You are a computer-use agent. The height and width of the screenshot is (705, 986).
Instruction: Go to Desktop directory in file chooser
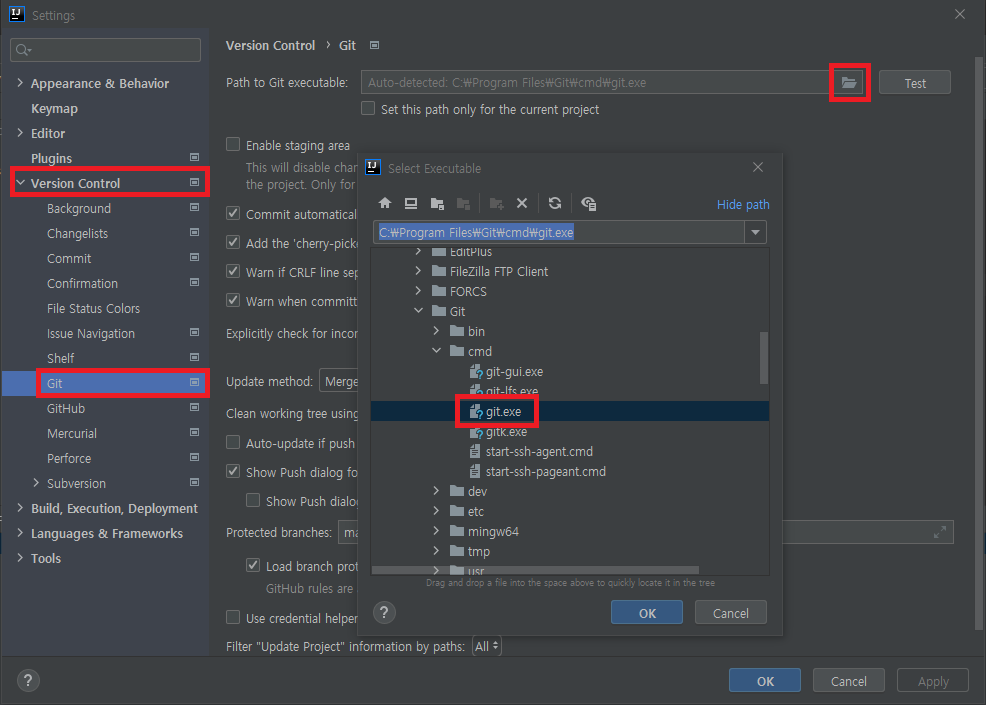point(411,203)
